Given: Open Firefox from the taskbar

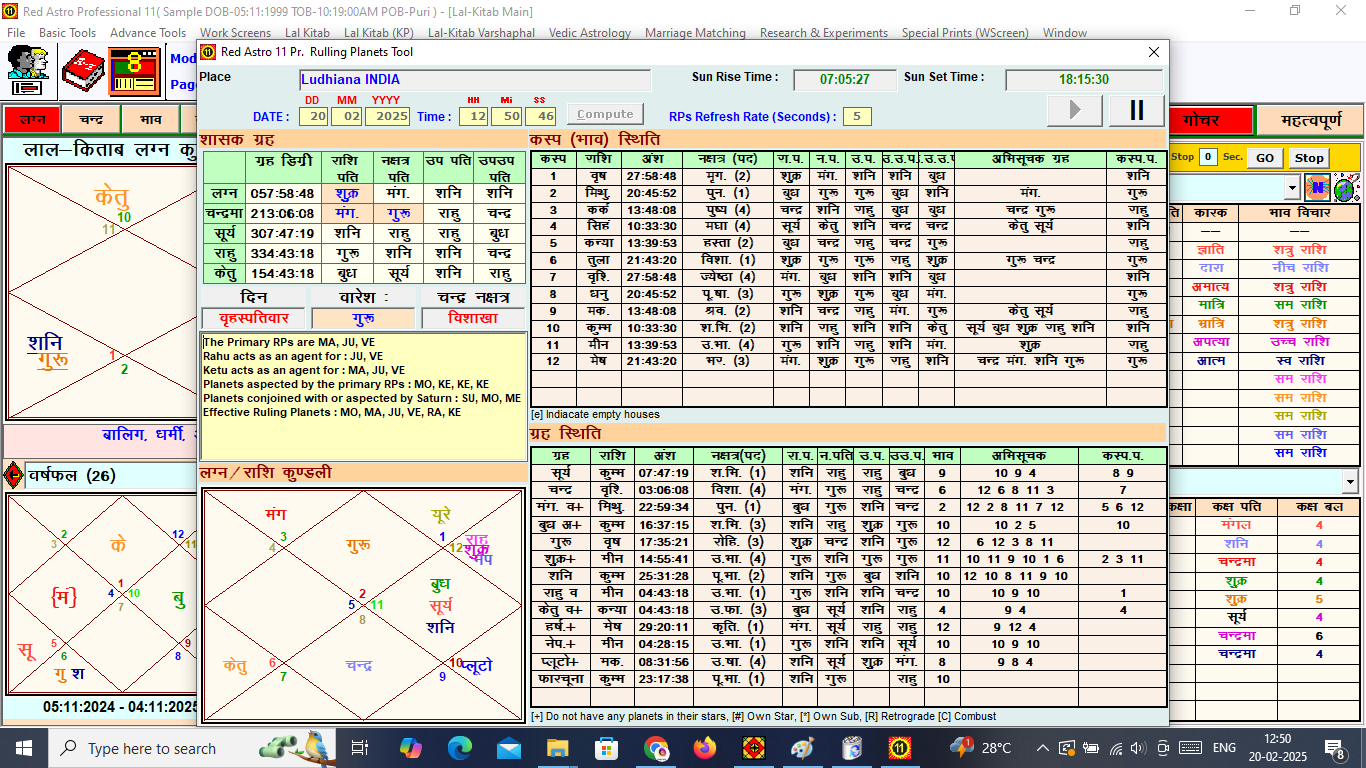Looking at the screenshot, I should point(705,748).
